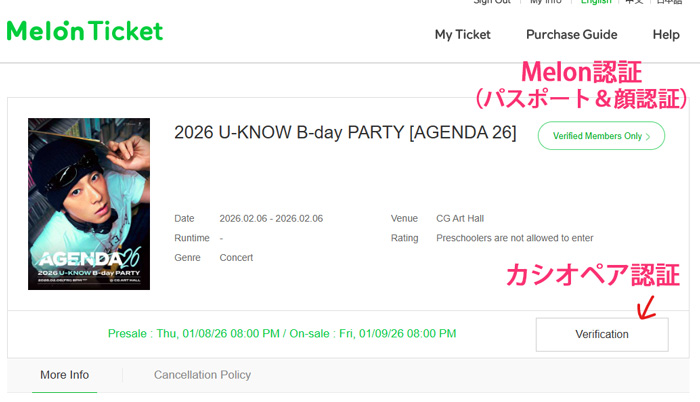Switch to the More Info tab
Image resolution: width=700 pixels, height=402 pixels.
pyautogui.click(x=64, y=375)
